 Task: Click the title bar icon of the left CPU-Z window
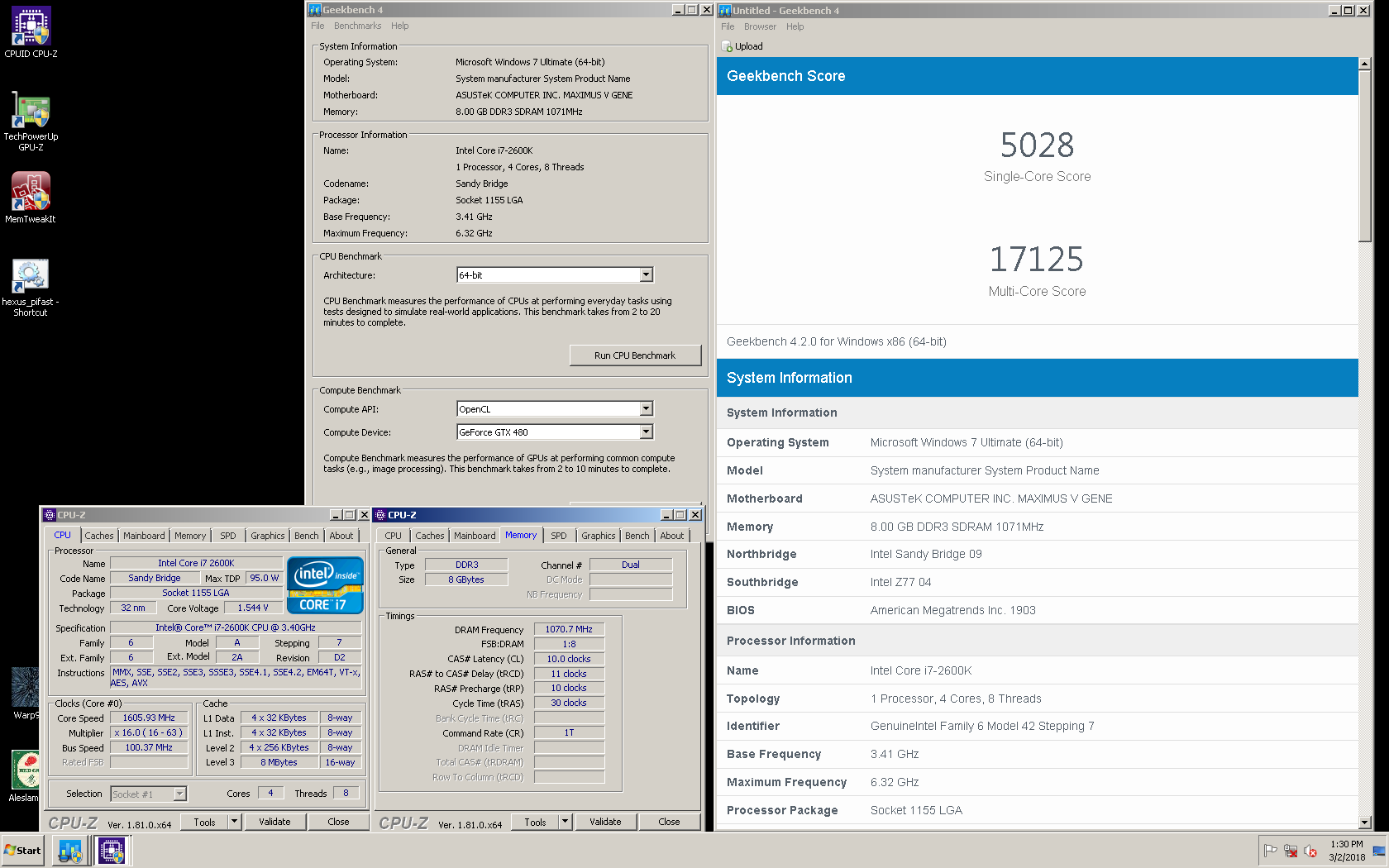(49, 515)
